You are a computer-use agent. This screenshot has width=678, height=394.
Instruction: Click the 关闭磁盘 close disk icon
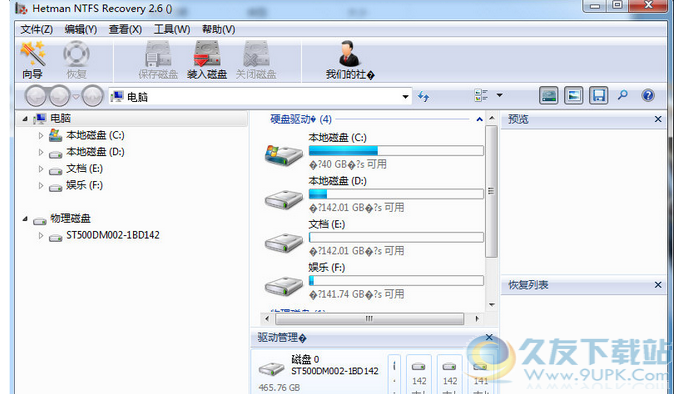click(256, 60)
